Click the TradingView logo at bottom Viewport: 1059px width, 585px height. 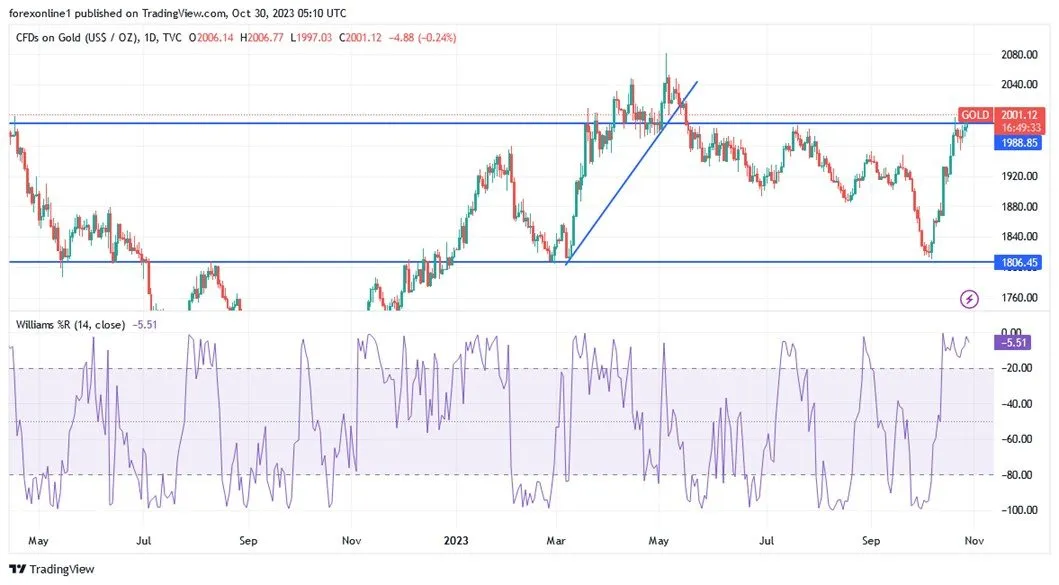52,569
